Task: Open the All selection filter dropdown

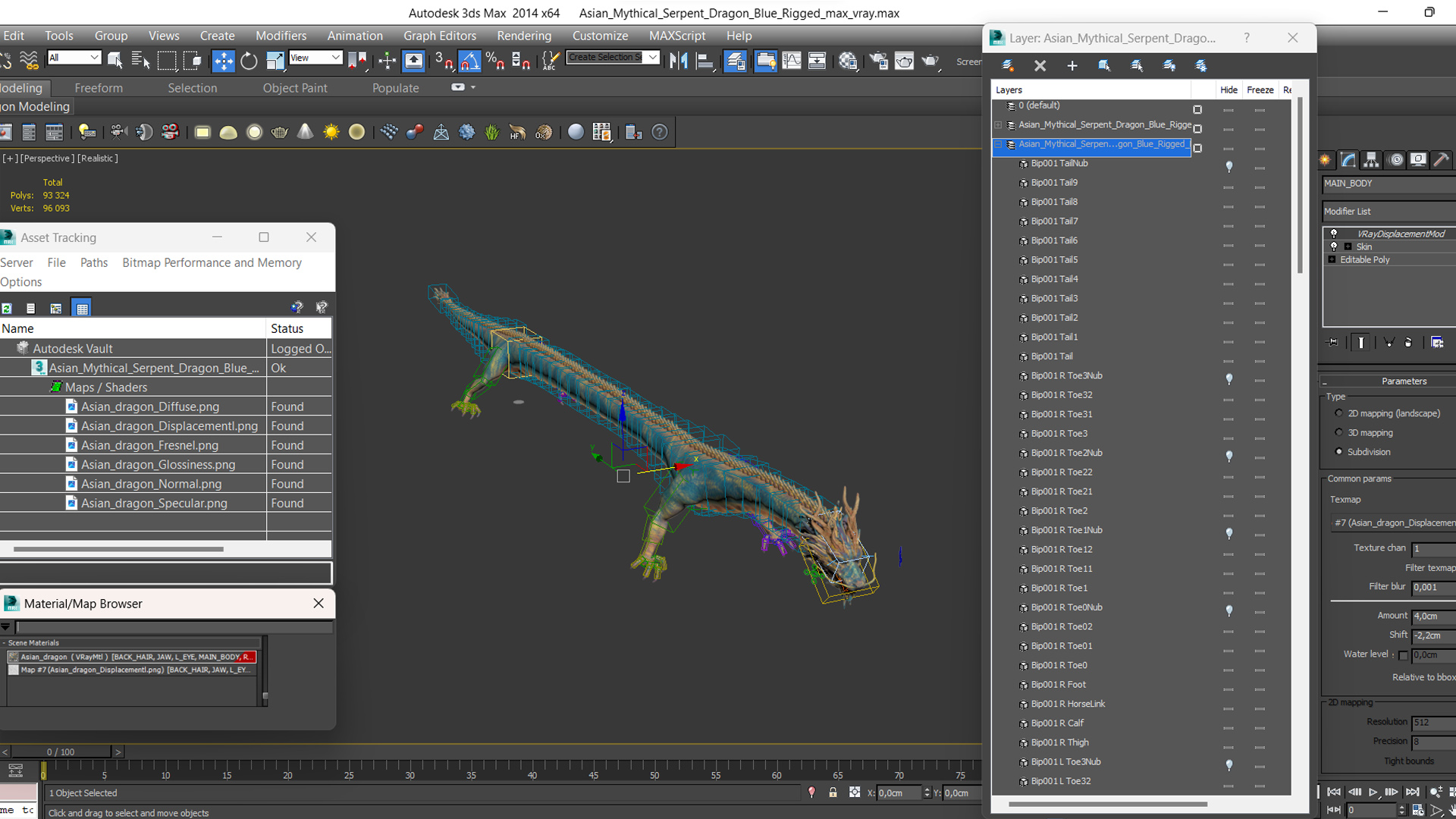Action: (x=74, y=58)
